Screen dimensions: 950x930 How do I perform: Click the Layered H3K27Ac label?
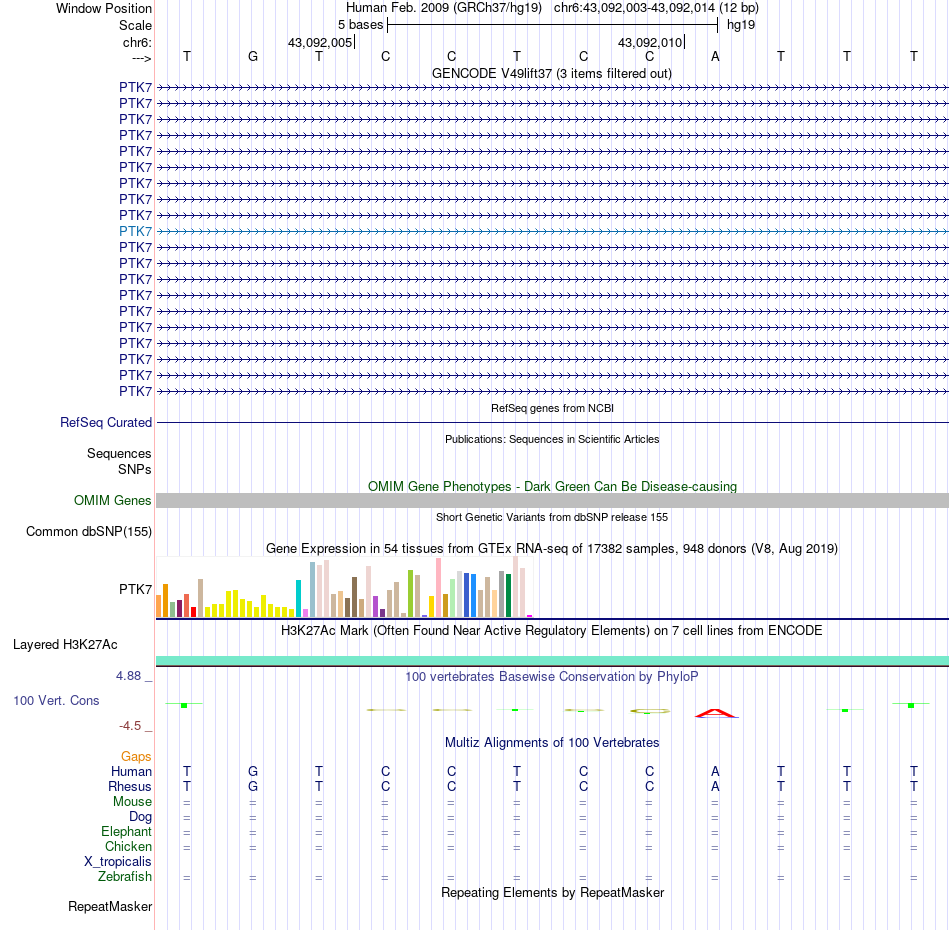[65, 645]
